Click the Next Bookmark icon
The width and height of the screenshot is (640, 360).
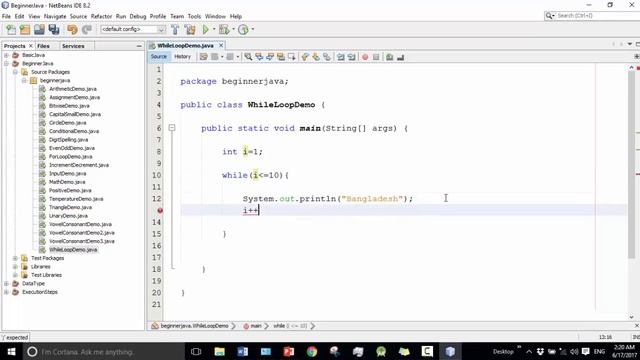(x=316, y=57)
